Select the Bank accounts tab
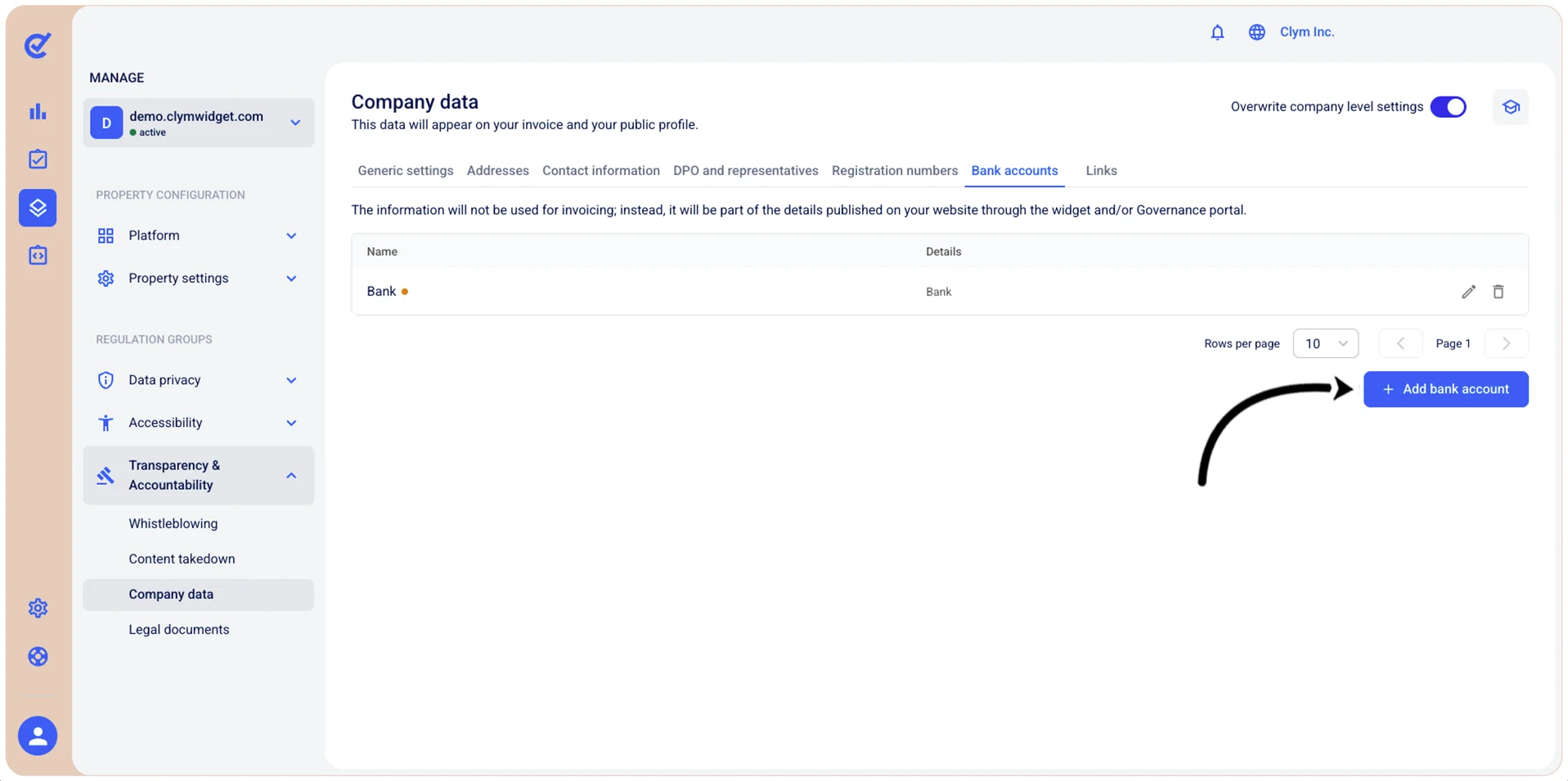Viewport: 1568px width, 781px height. (x=1014, y=171)
